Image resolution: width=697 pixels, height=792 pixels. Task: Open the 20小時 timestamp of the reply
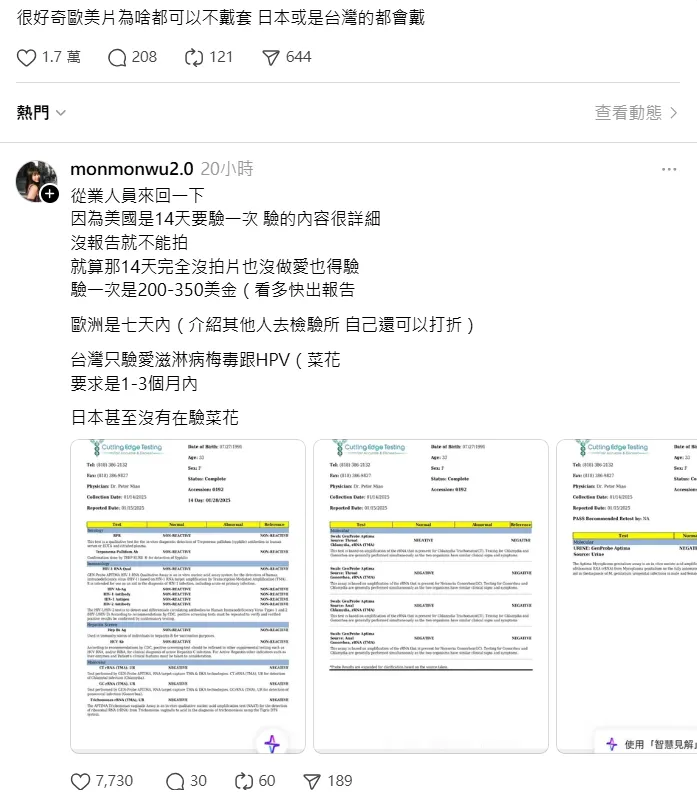click(227, 169)
